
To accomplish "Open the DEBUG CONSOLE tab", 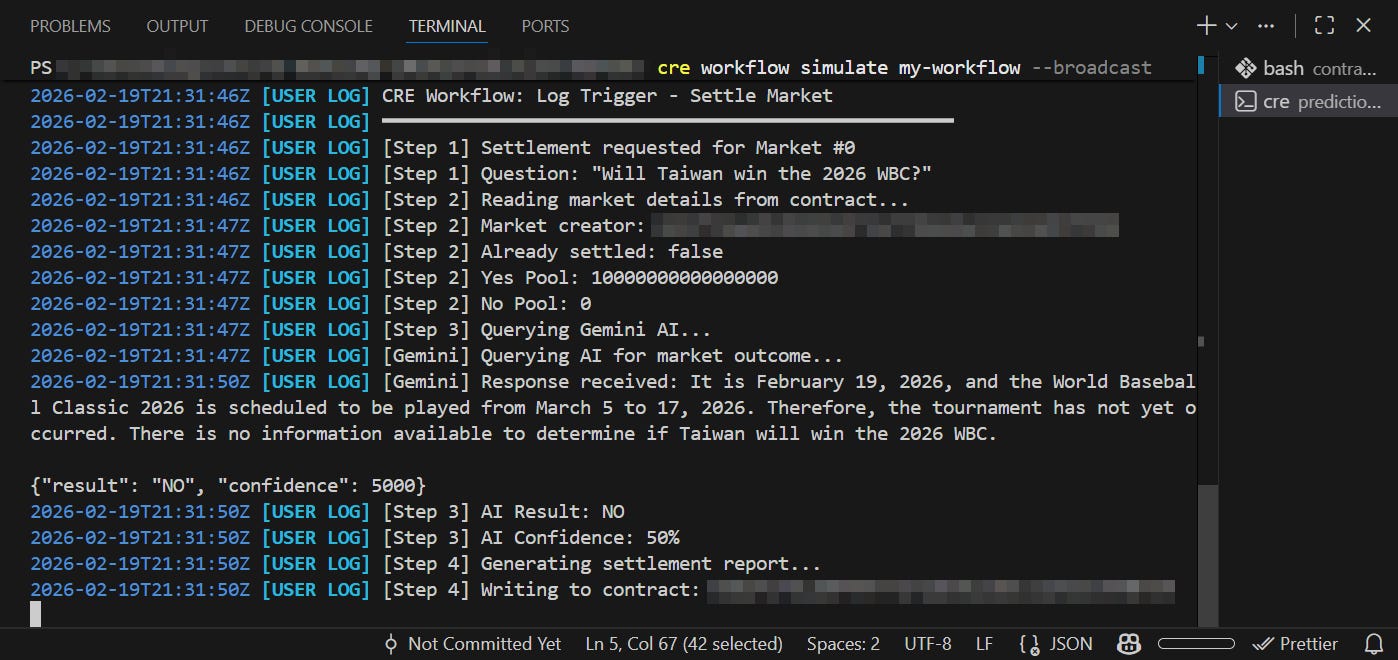I will 308,26.
